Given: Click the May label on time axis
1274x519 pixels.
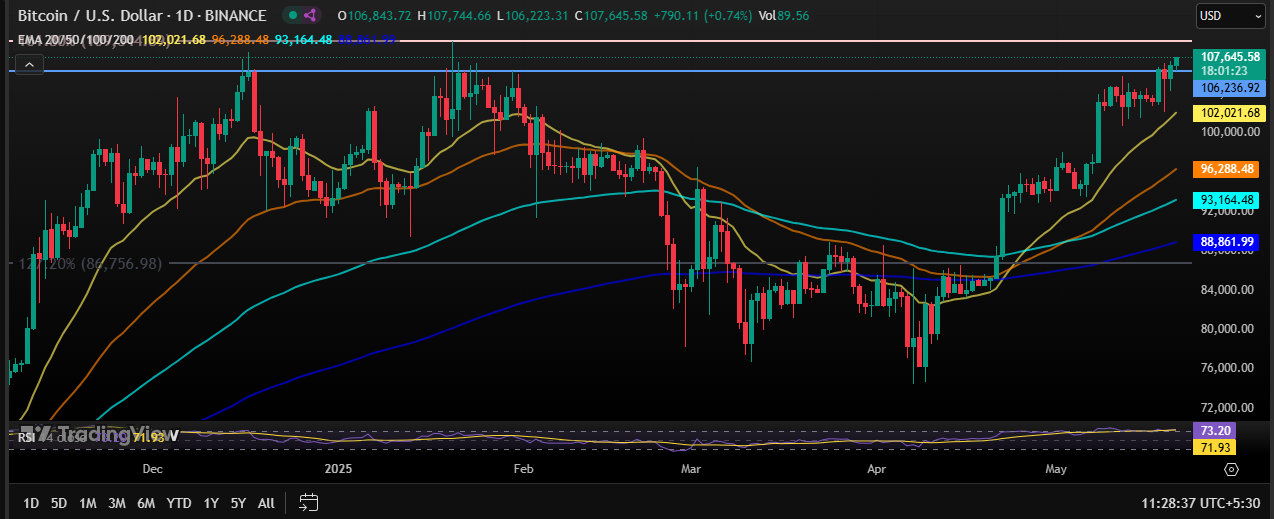Looking at the screenshot, I should click(x=1056, y=468).
